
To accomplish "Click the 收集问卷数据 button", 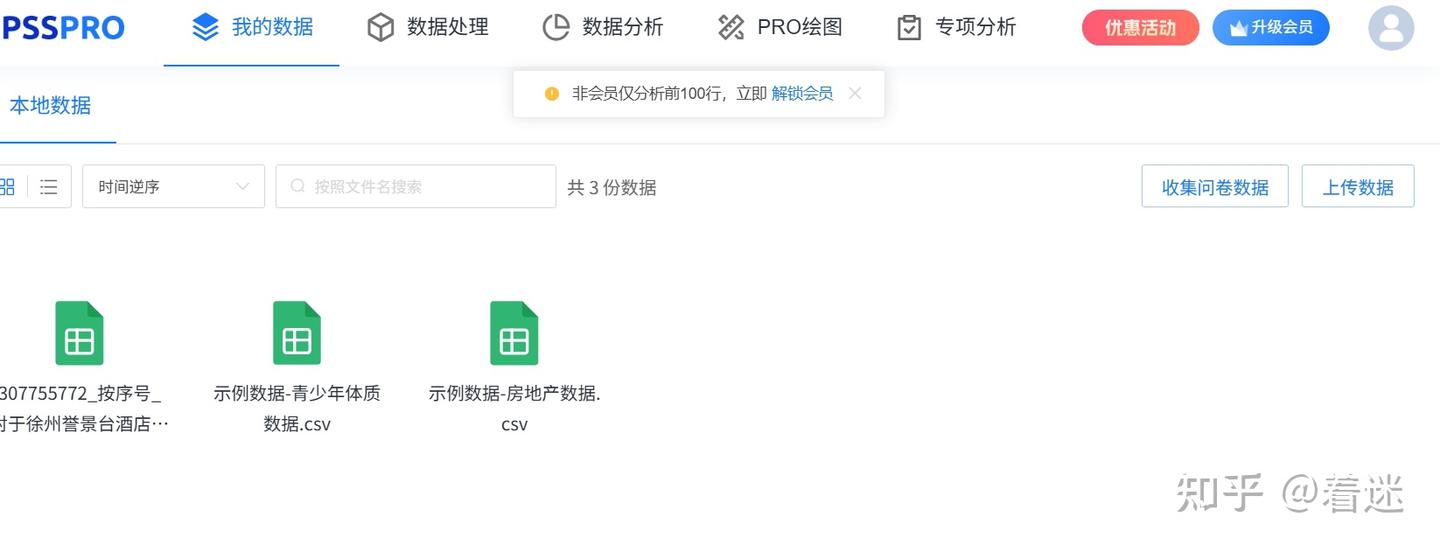I will [x=1215, y=186].
